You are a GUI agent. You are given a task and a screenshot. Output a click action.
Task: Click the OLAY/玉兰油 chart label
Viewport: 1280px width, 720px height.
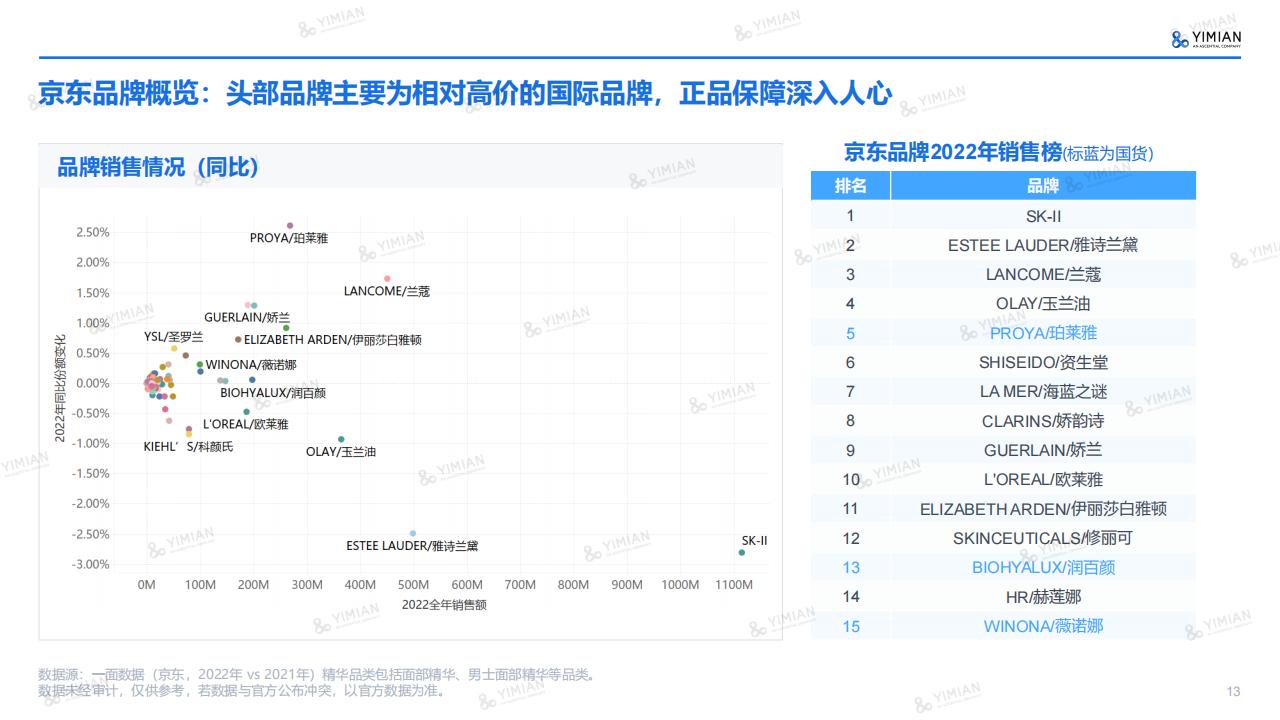tap(341, 452)
